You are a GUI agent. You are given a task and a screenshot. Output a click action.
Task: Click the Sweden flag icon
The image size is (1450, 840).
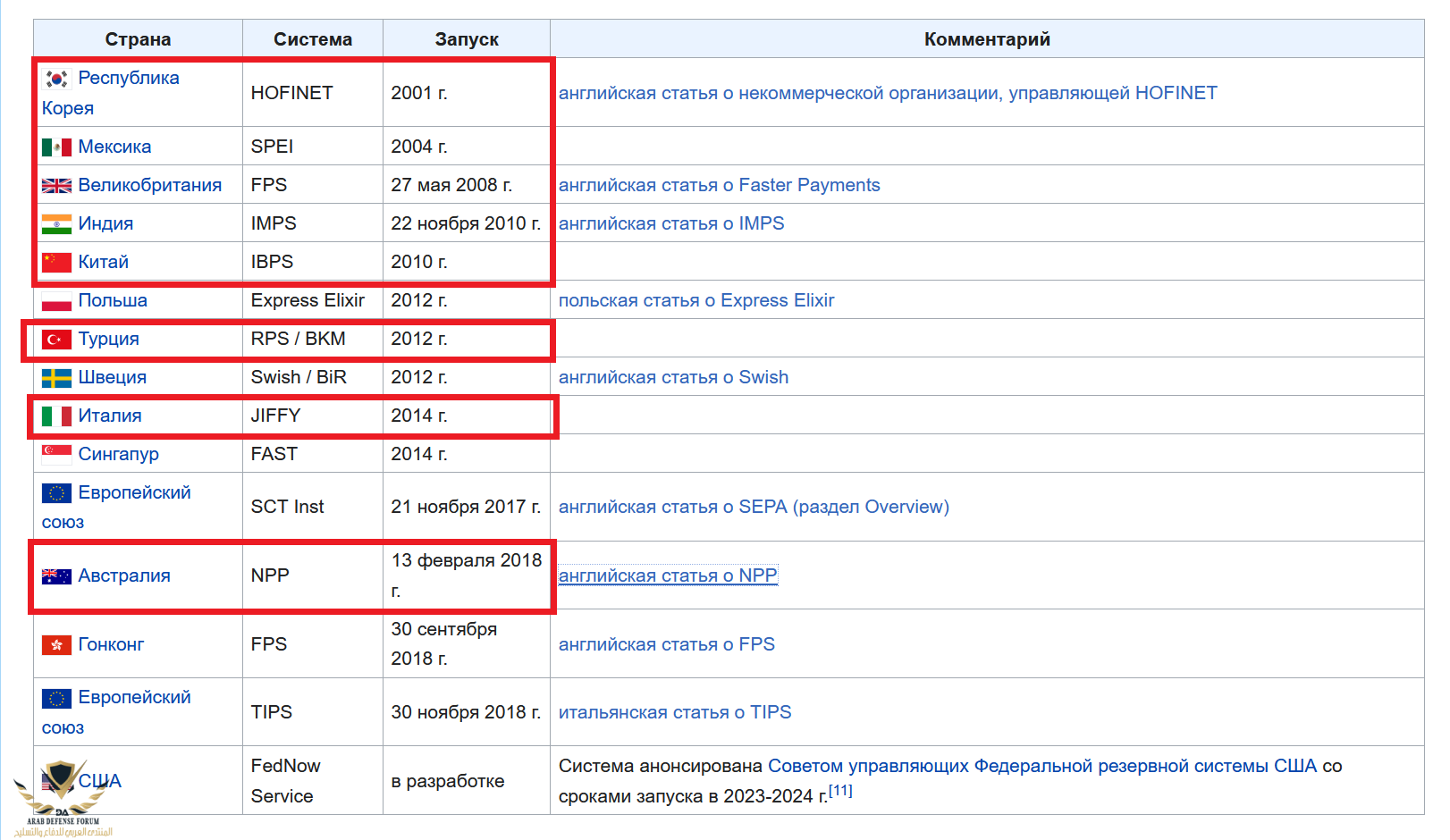point(56,378)
